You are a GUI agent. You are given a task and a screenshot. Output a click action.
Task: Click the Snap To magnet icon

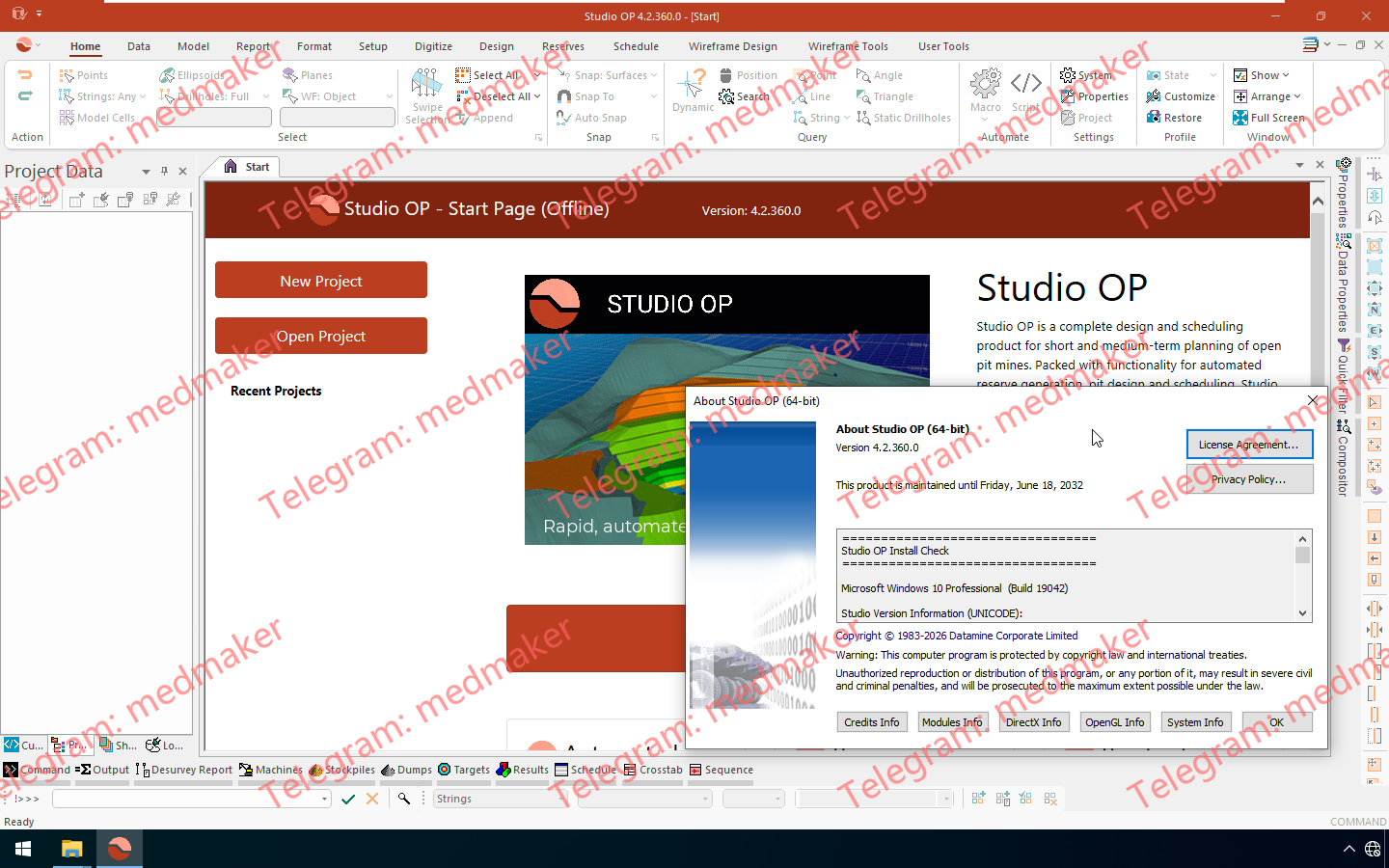[564, 96]
